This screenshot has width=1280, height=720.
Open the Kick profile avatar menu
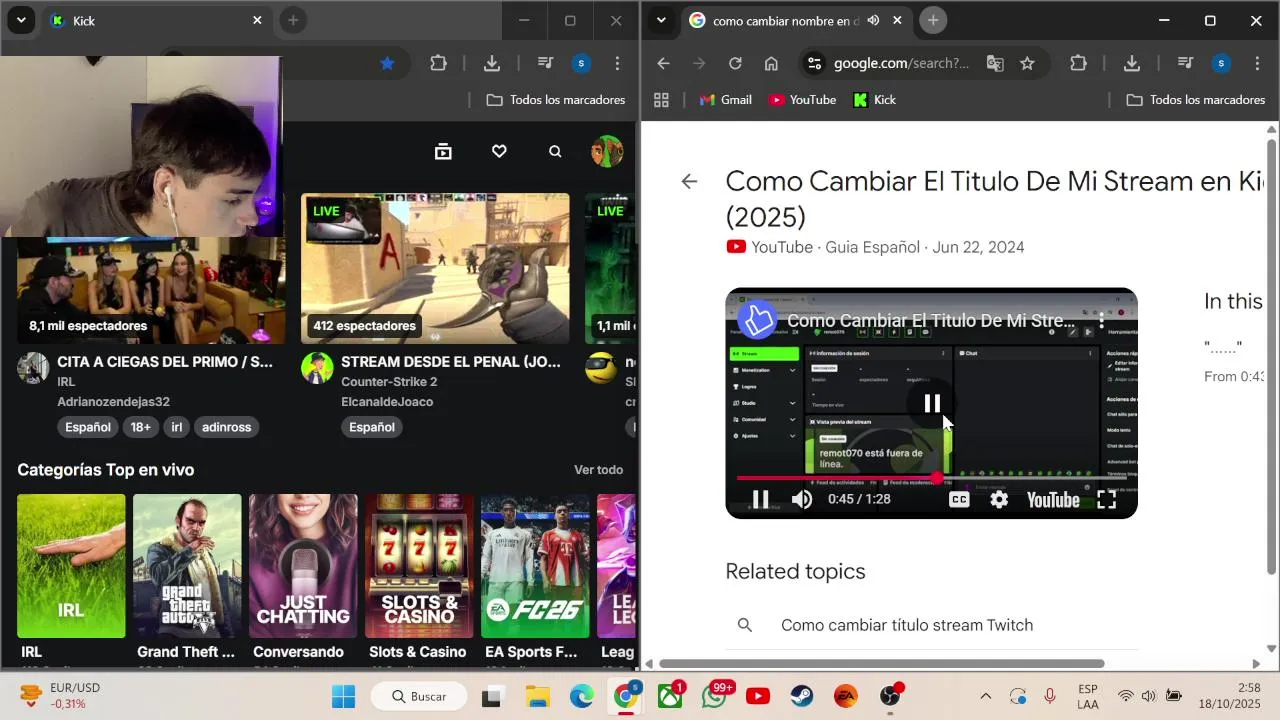click(607, 151)
